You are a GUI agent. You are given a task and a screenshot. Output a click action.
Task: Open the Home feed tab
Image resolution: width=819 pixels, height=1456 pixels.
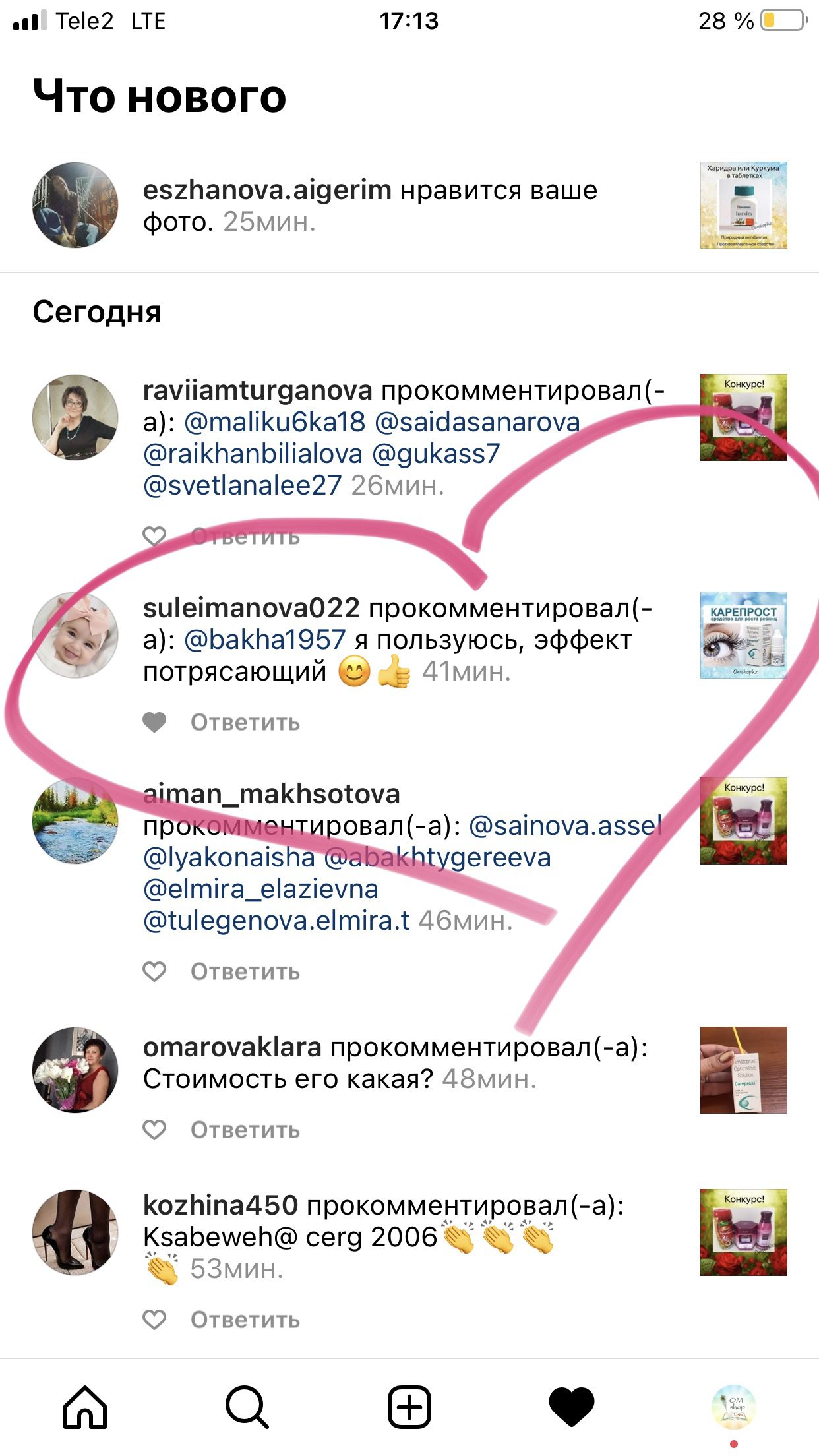click(85, 1407)
